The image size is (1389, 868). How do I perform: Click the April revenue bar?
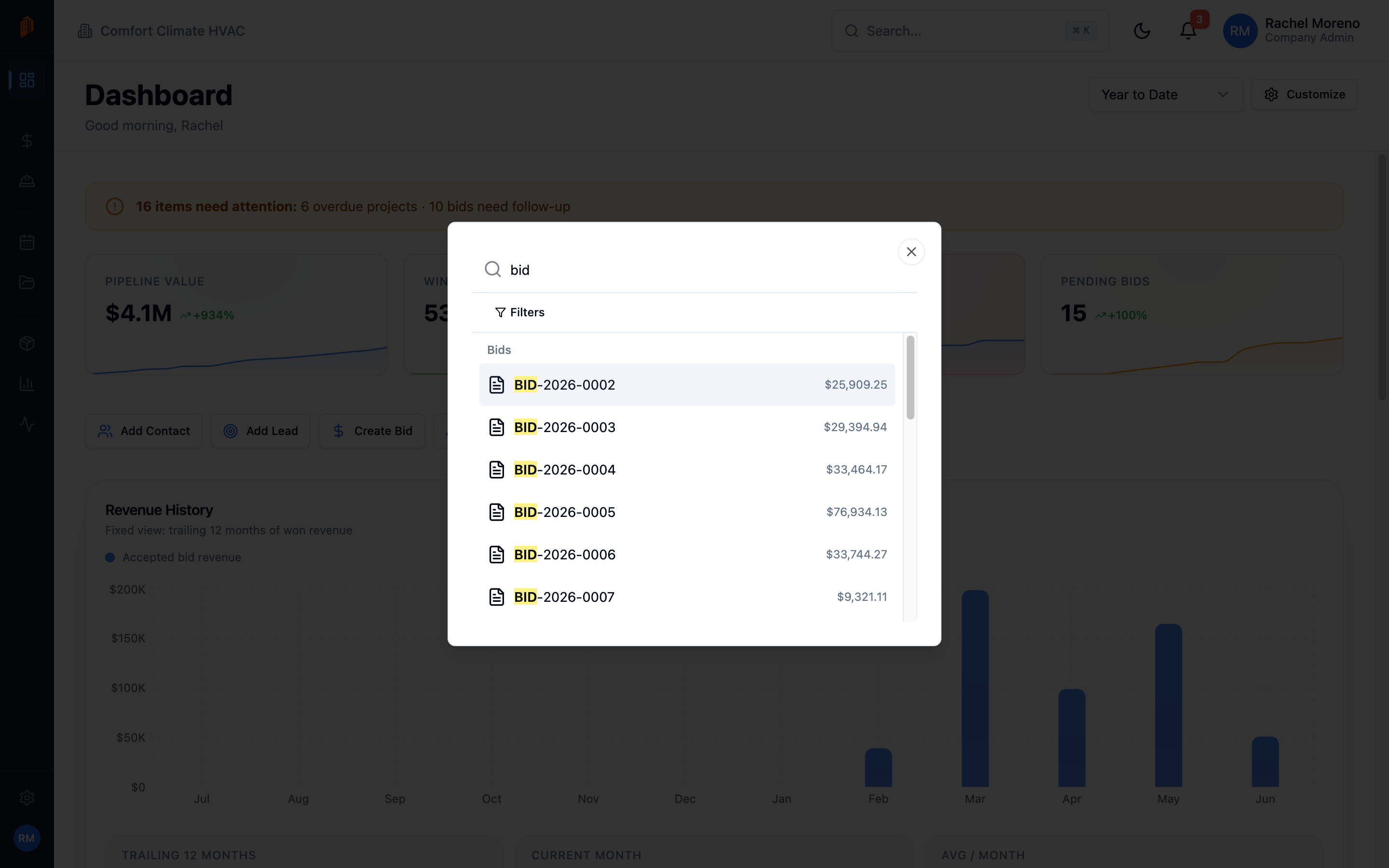[x=1072, y=738]
